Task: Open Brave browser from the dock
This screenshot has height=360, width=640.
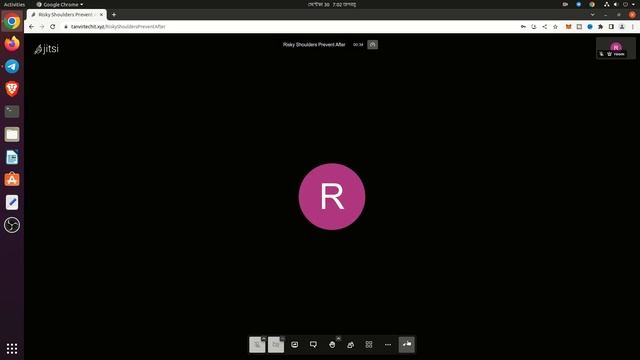Action: 12,89
